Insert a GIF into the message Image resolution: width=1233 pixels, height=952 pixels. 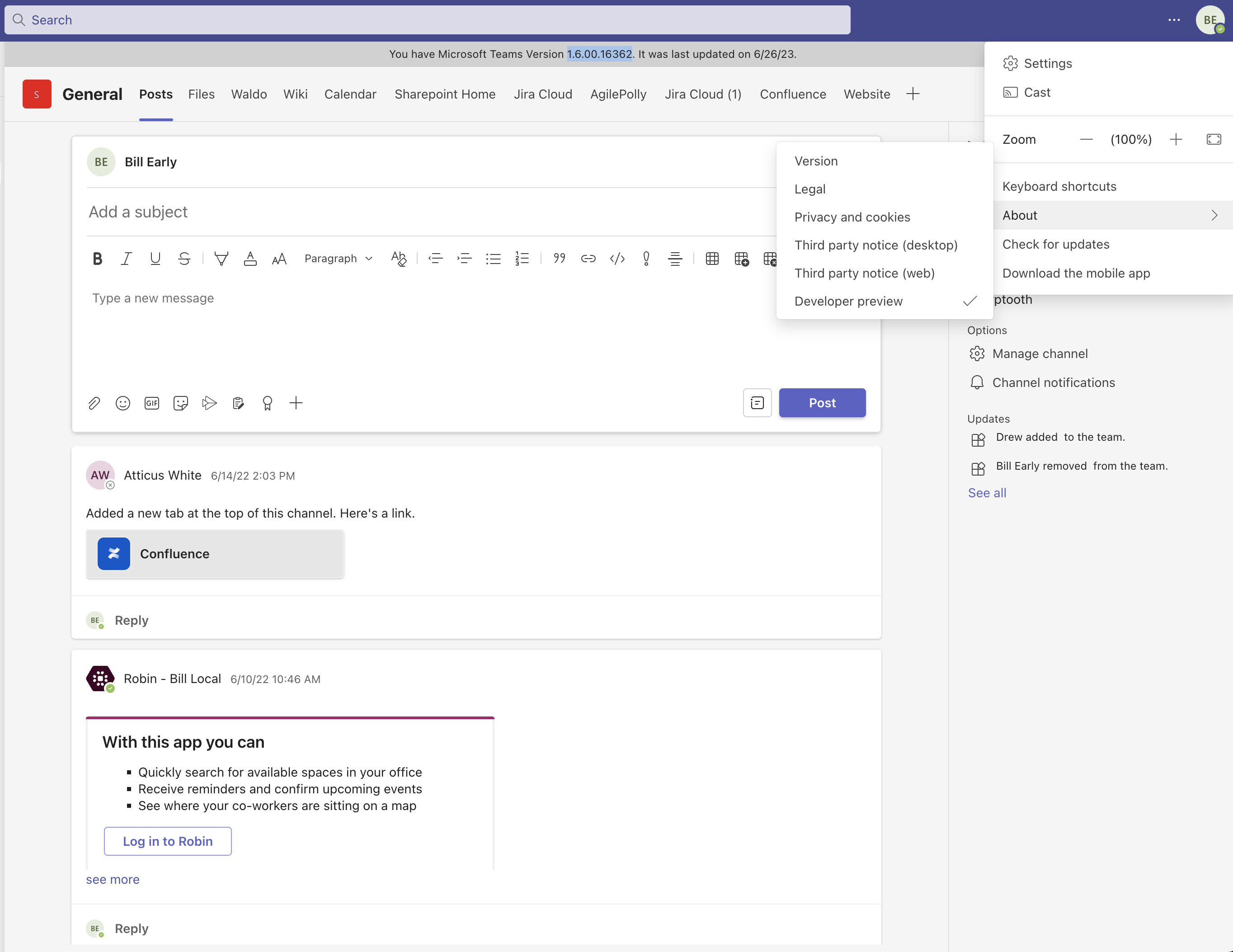151,403
